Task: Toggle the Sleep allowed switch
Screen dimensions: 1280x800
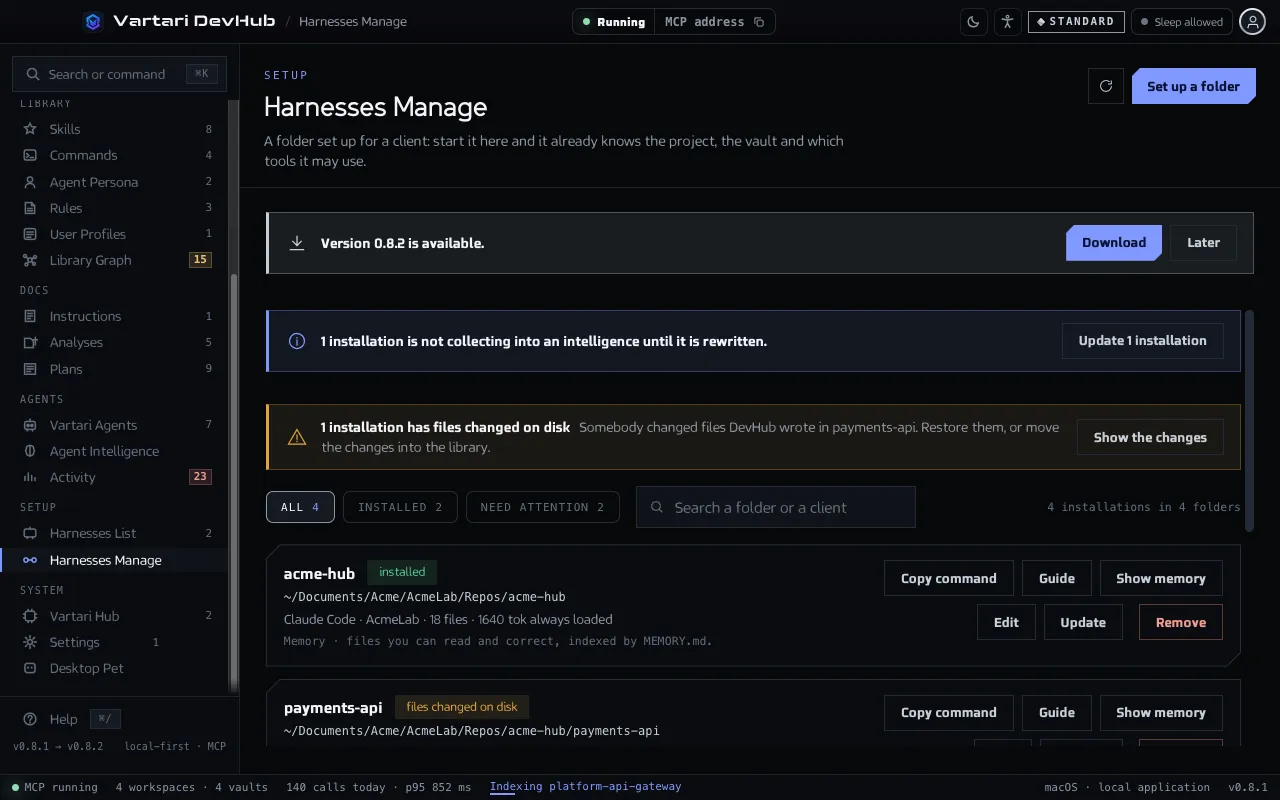Action: click(1181, 22)
